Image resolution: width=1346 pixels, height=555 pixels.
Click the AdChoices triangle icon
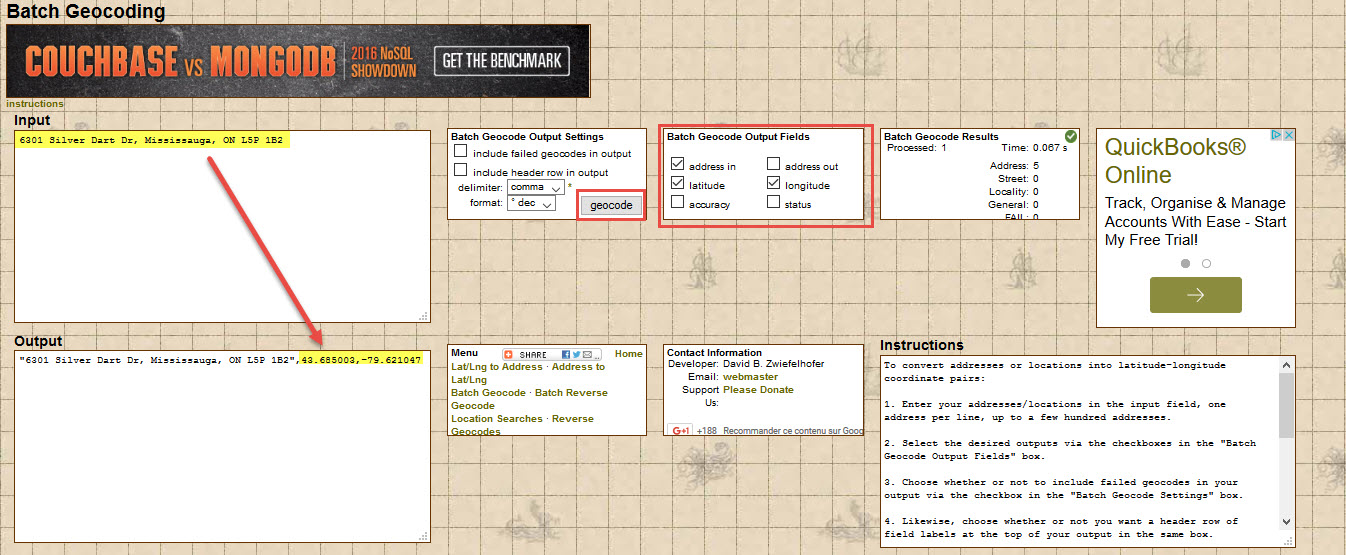[x=1276, y=136]
